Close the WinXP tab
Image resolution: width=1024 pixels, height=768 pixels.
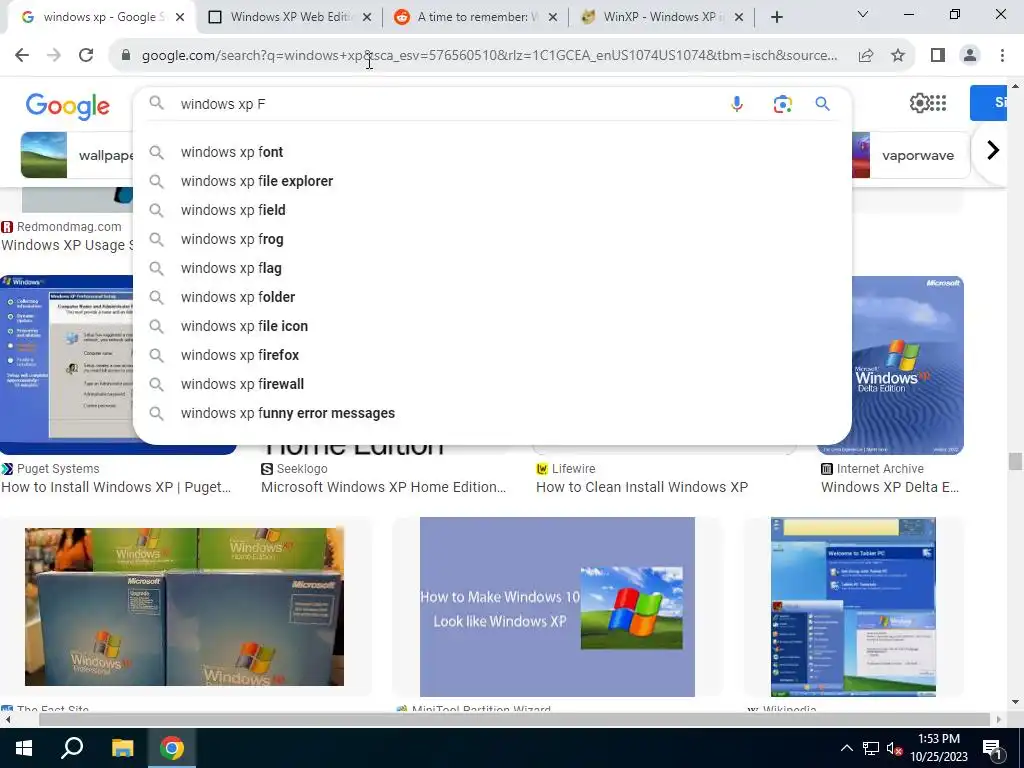click(739, 18)
